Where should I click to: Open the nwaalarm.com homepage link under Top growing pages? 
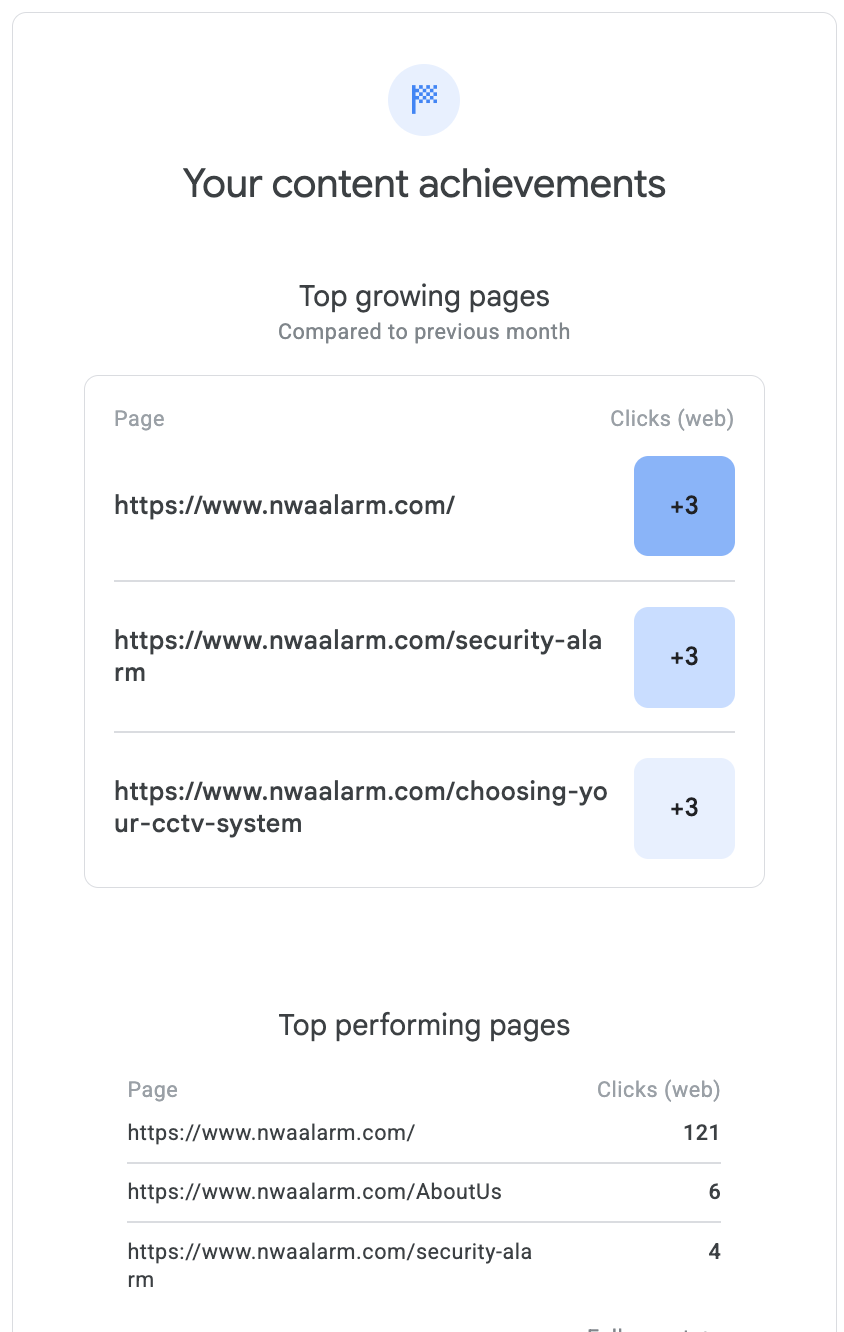point(285,506)
